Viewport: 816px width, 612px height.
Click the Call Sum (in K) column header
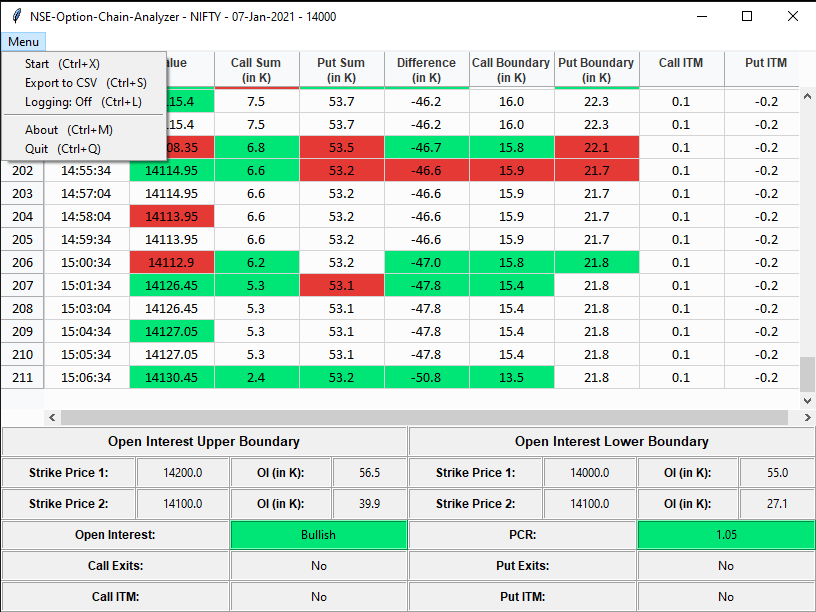257,70
